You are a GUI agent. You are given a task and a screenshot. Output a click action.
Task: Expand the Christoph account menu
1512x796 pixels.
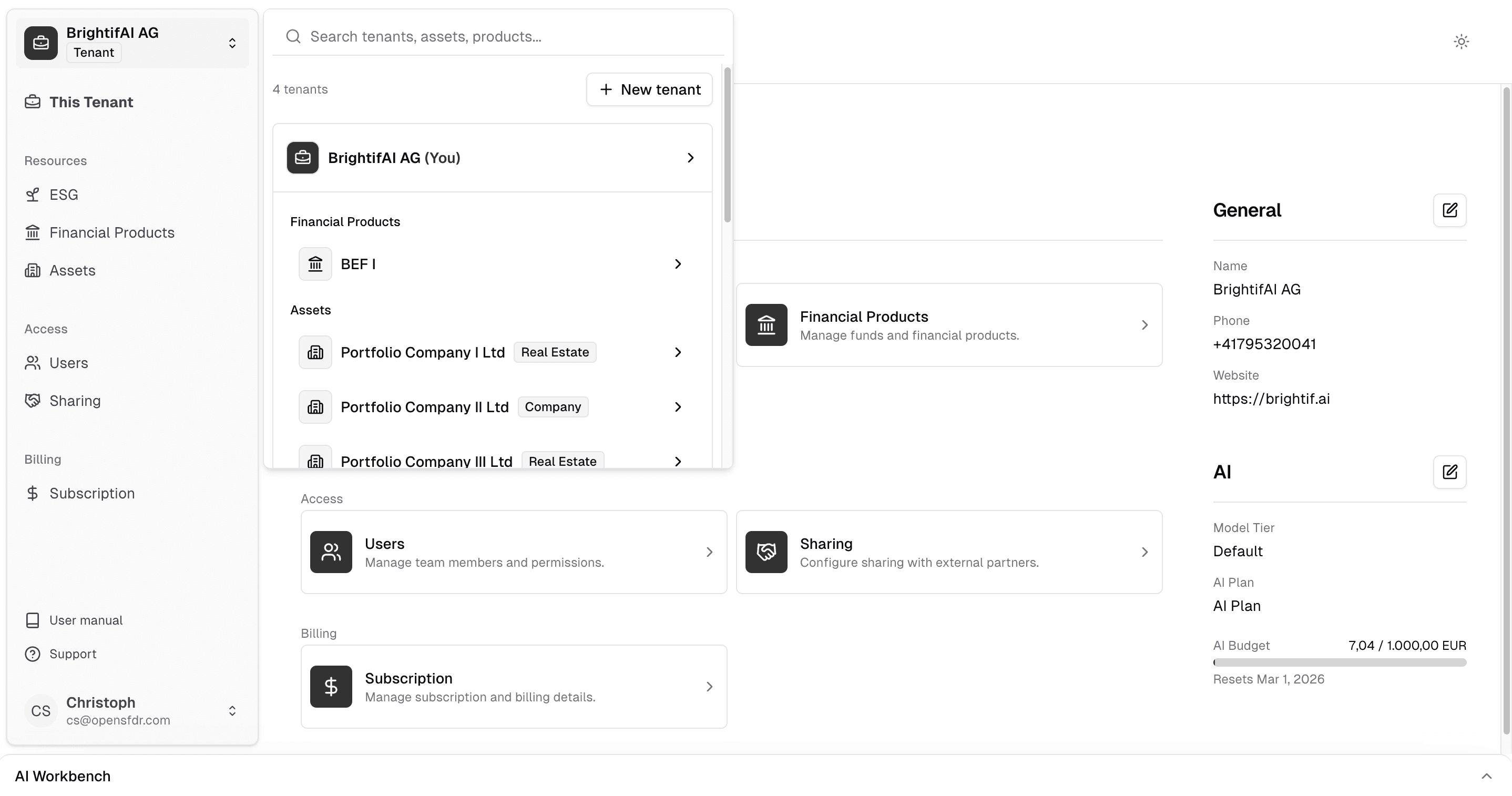coord(232,710)
